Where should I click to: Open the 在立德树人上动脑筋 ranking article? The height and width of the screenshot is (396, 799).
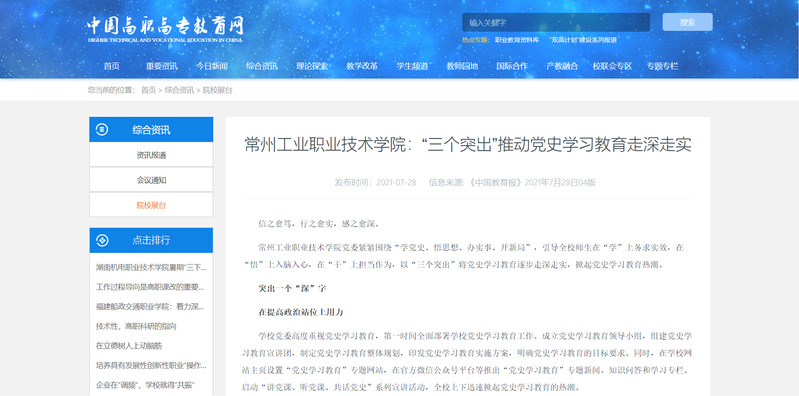tap(129, 346)
